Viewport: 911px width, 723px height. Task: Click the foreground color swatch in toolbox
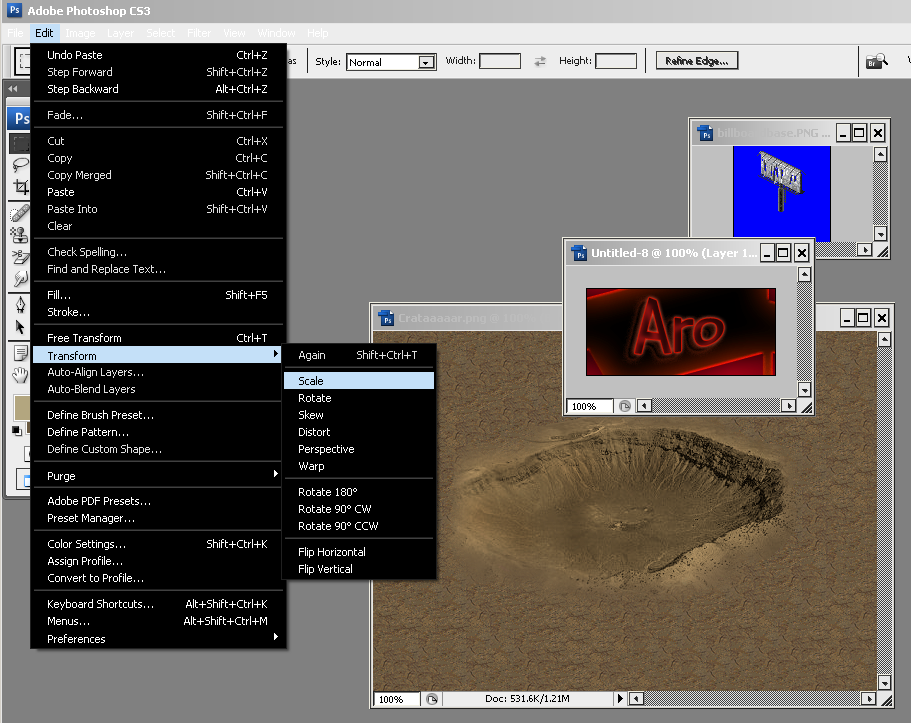pos(21,407)
